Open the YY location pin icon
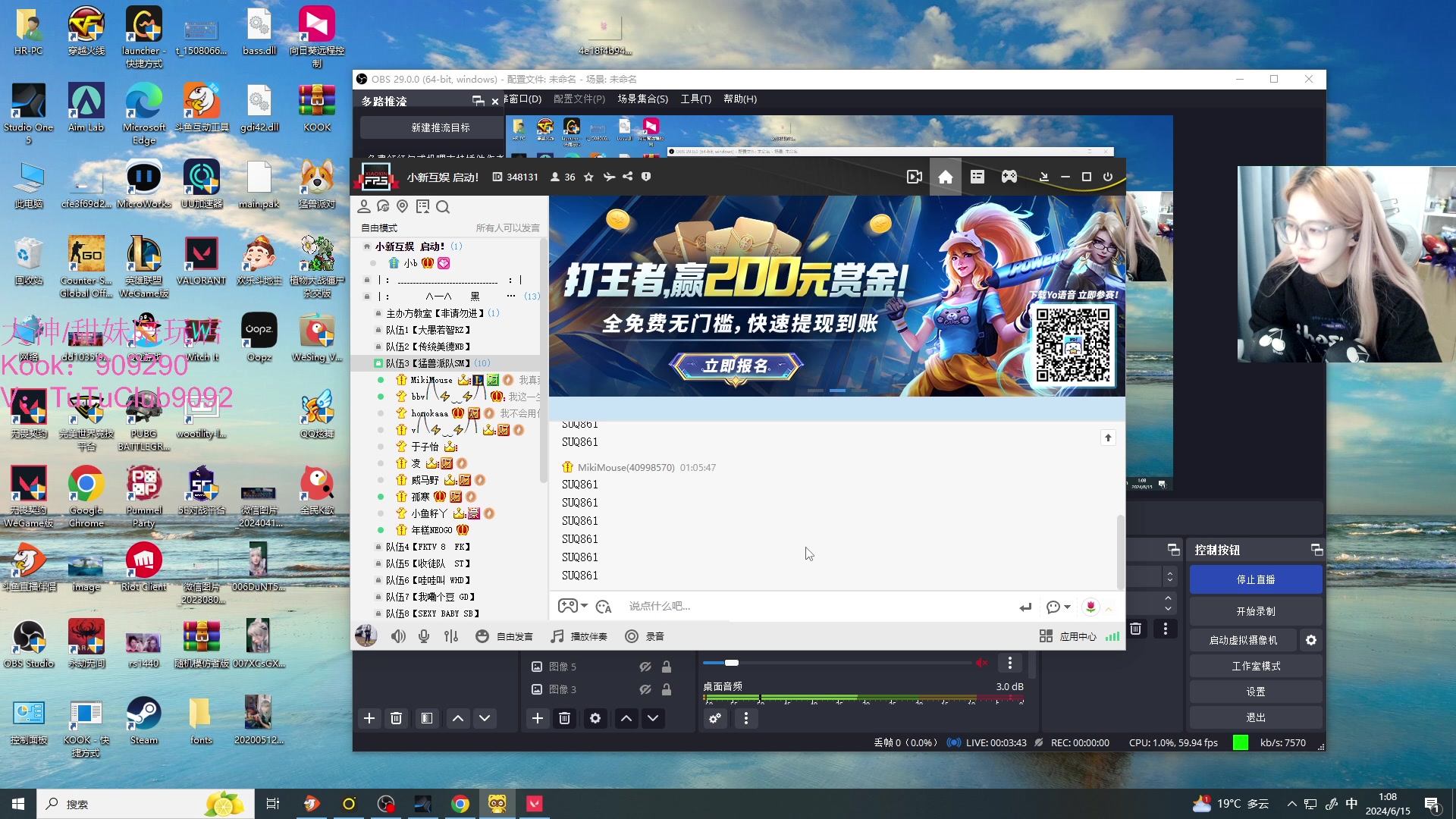The height and width of the screenshot is (819, 1456). point(403,206)
